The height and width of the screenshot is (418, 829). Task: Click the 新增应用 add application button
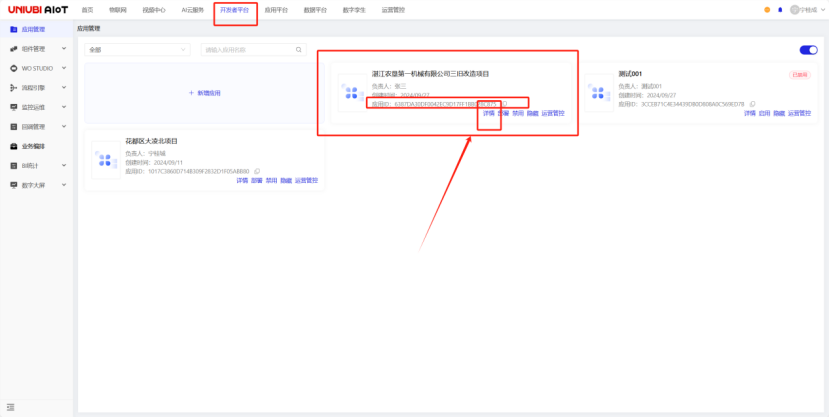coord(205,93)
